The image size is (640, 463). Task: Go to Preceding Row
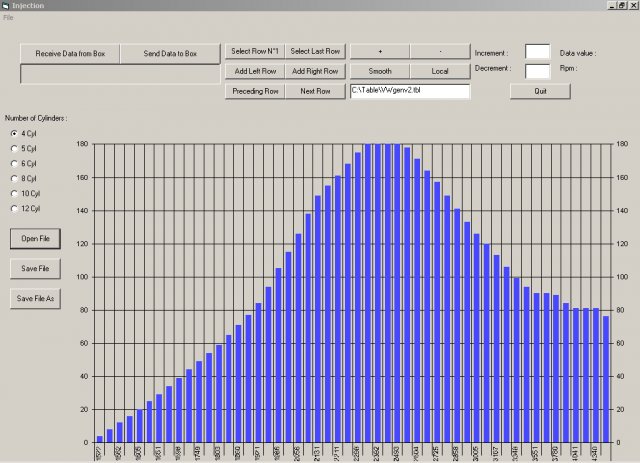[x=255, y=91]
